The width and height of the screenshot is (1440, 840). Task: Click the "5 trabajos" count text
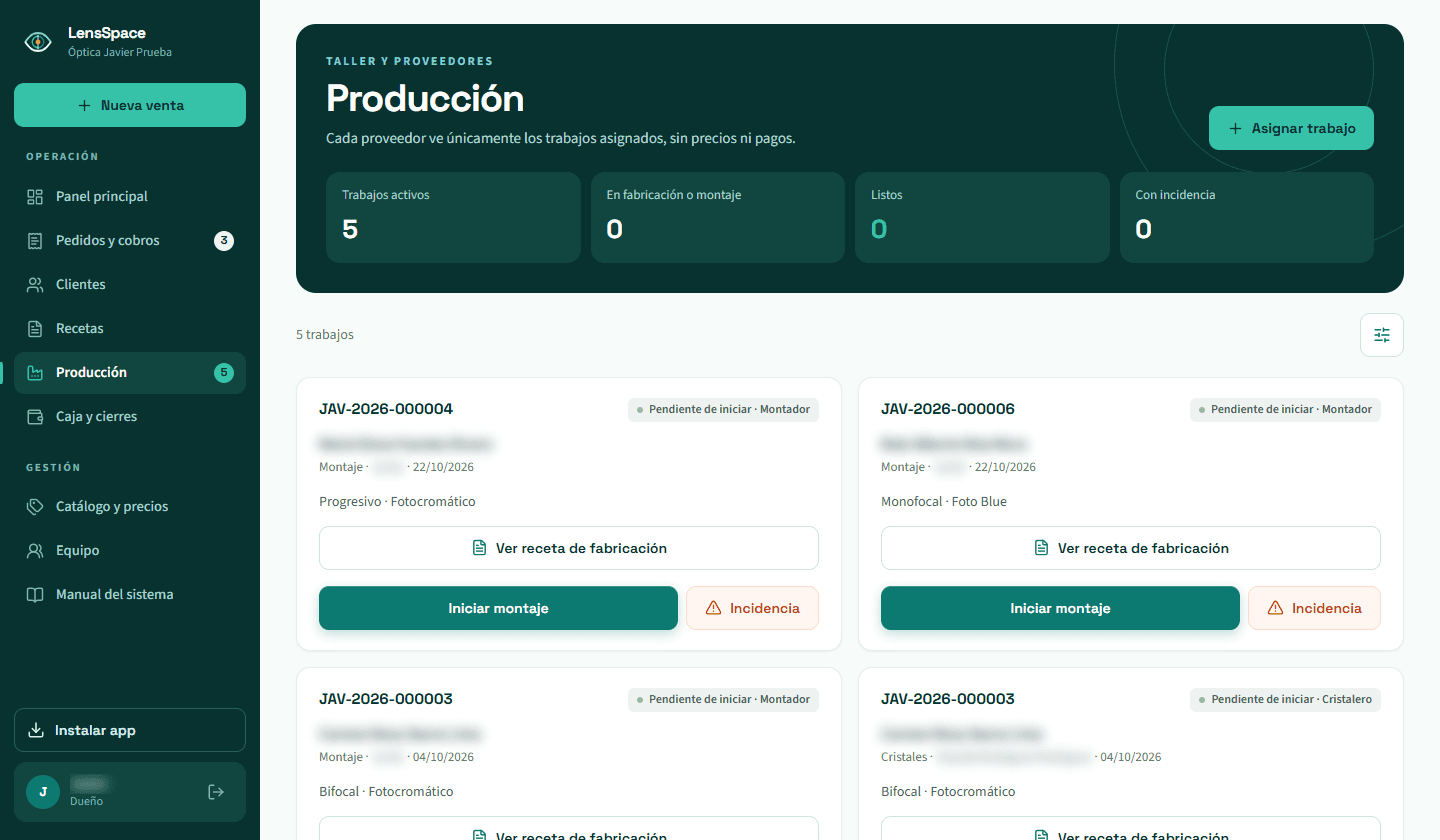pyautogui.click(x=325, y=335)
